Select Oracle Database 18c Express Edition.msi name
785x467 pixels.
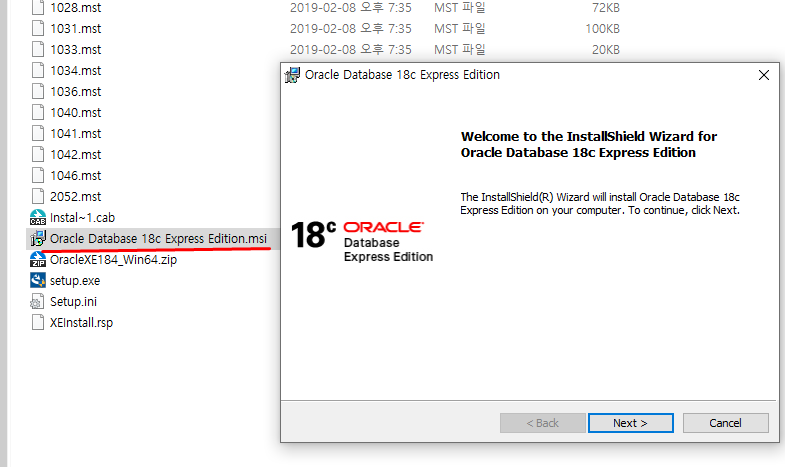point(158,239)
